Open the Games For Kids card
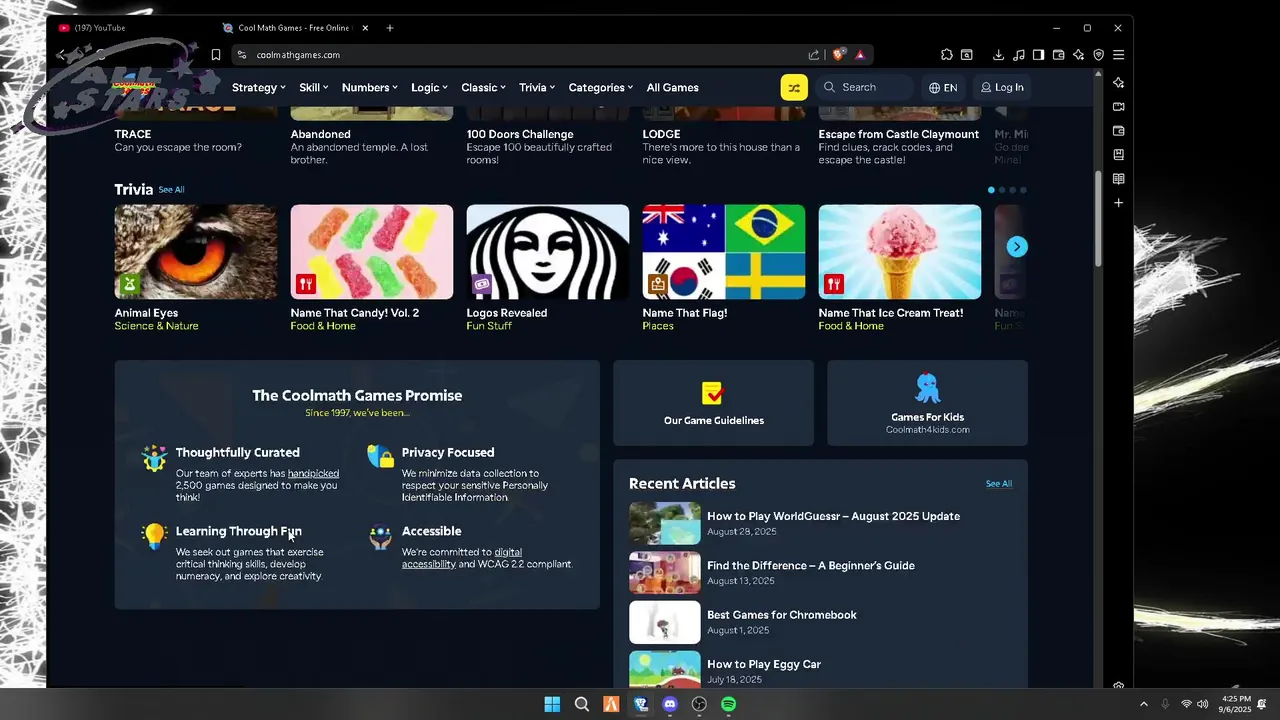The image size is (1280, 720). pyautogui.click(x=927, y=403)
